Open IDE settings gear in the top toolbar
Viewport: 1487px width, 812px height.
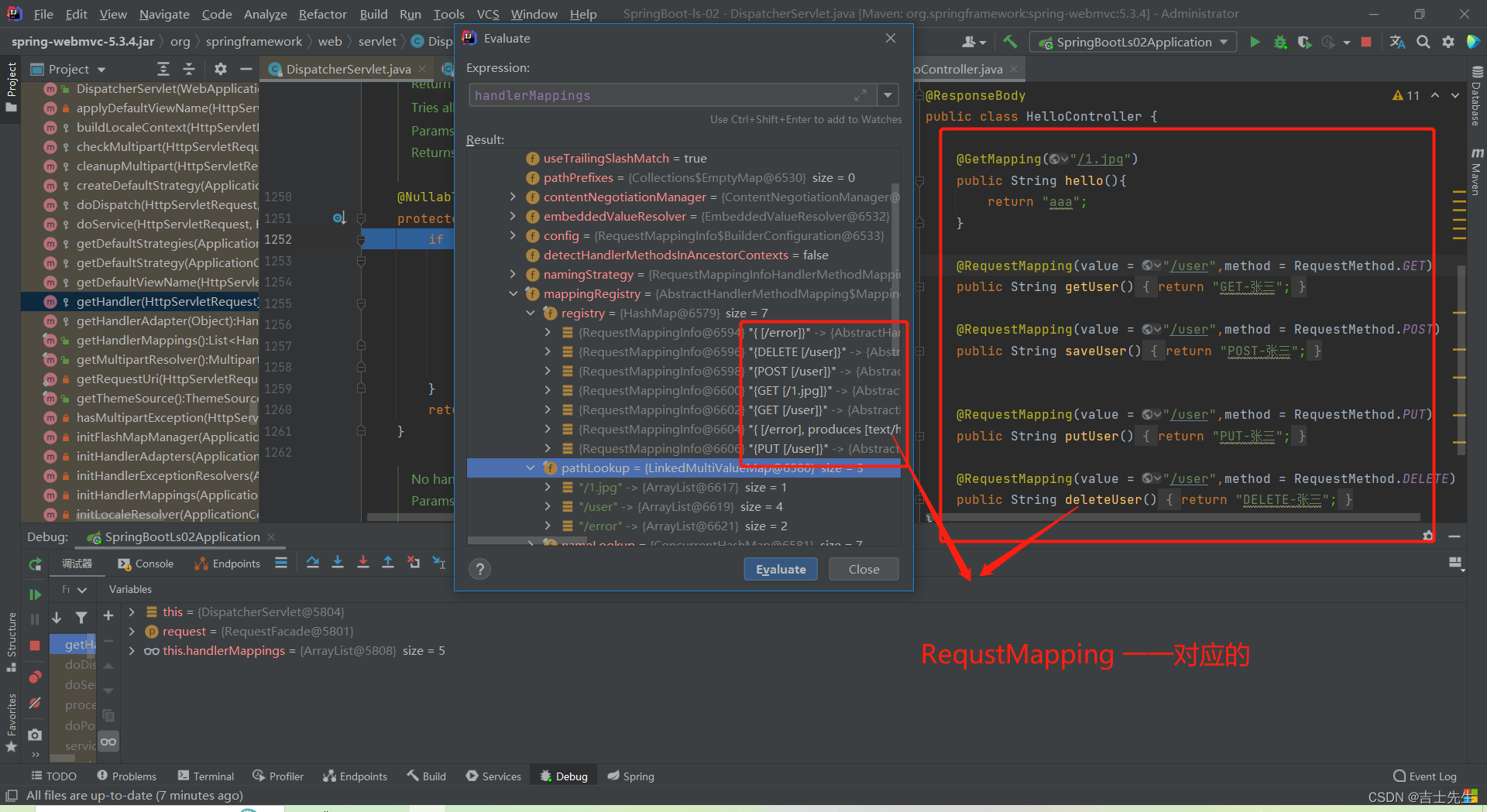(1448, 42)
